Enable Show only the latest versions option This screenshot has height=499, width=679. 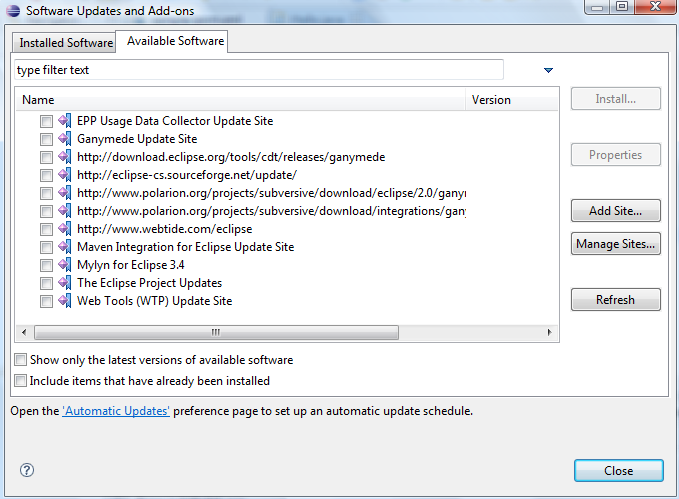[20, 360]
